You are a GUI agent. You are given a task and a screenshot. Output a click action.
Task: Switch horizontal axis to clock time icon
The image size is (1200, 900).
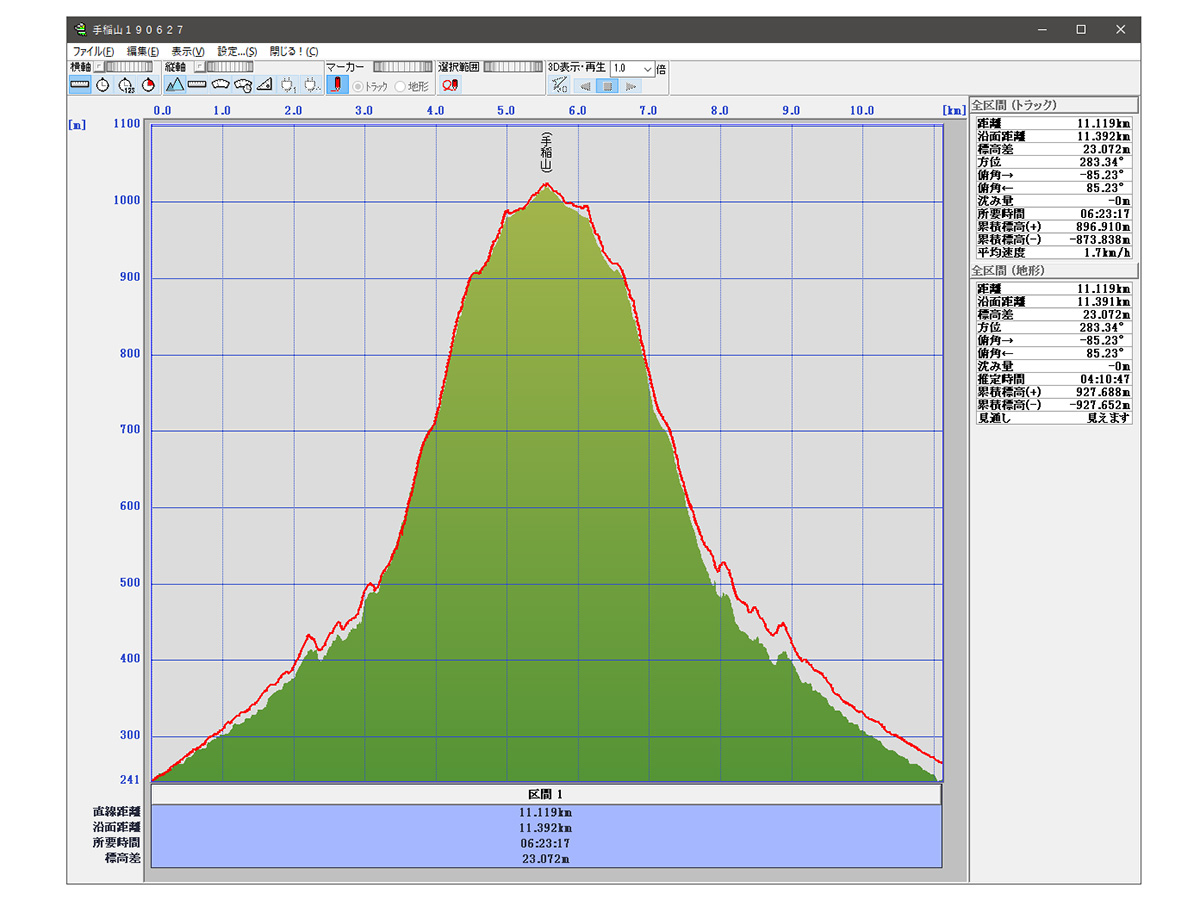(x=103, y=85)
